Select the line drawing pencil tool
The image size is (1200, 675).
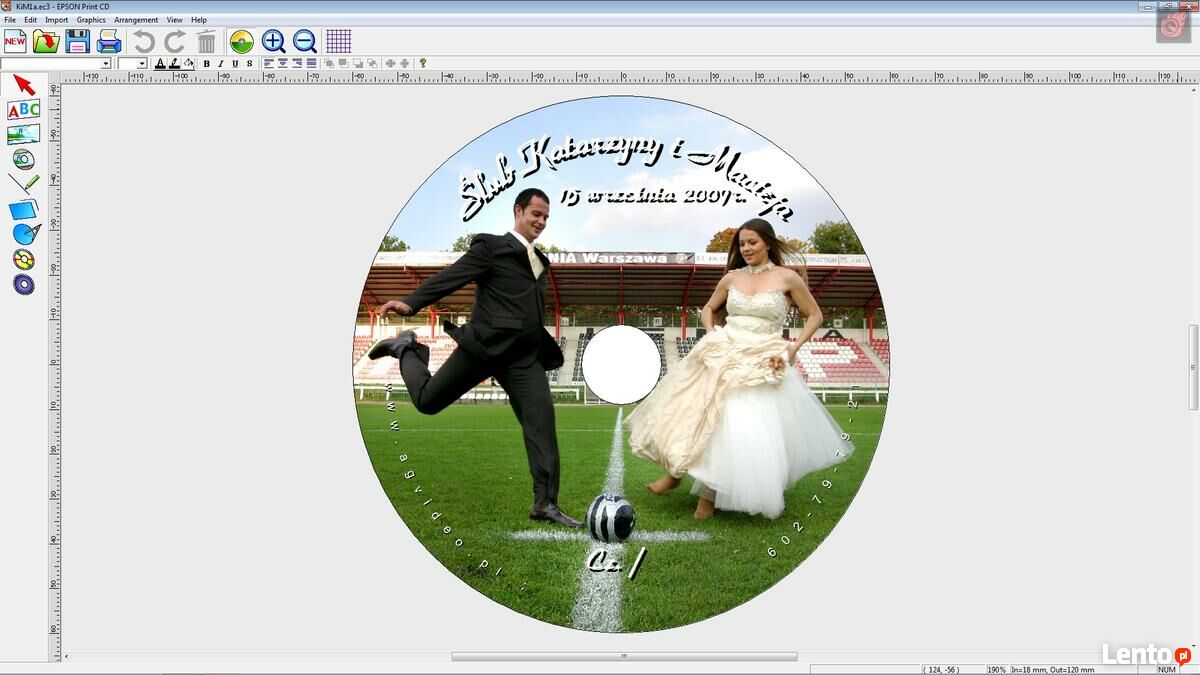point(24,184)
